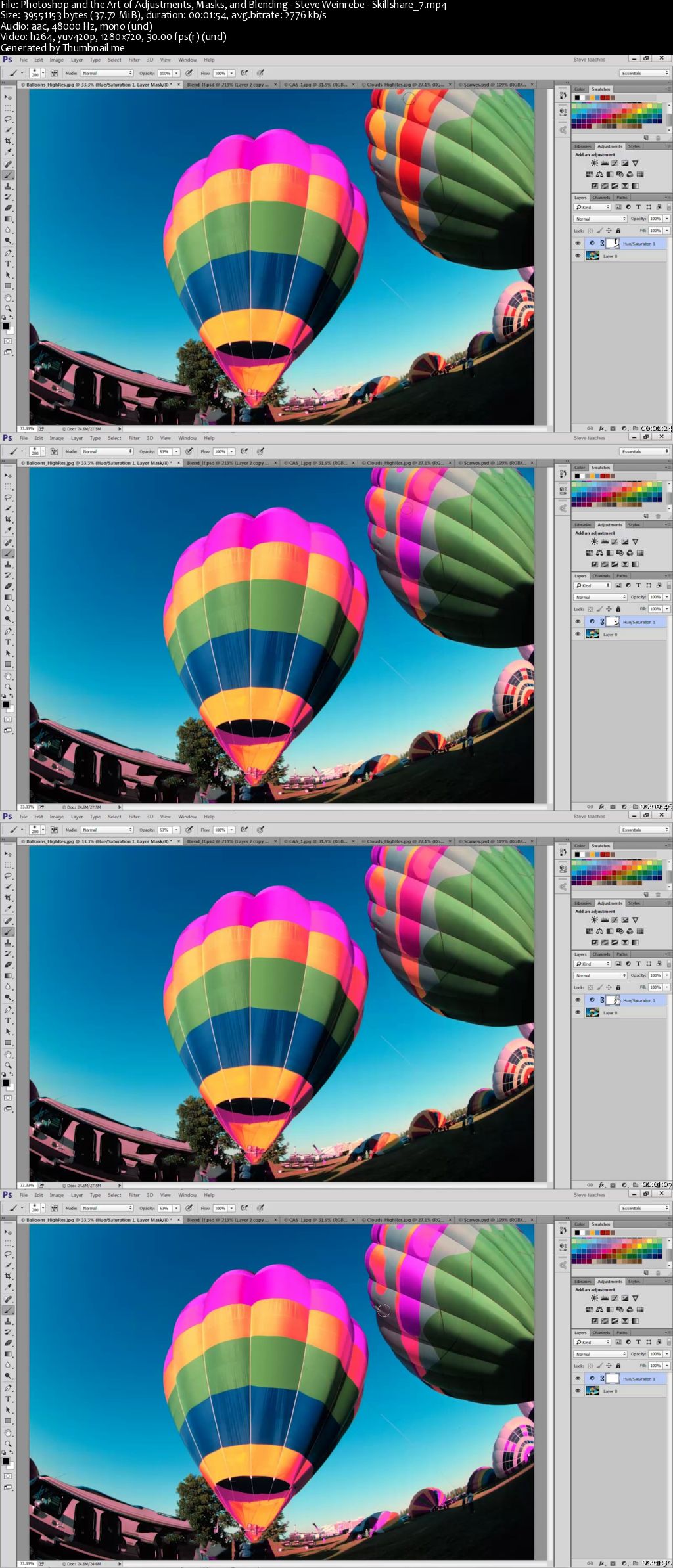This screenshot has height=1568, width=673.
Task: Toggle lock all in the top frame Layers panel
Action: 618,231
